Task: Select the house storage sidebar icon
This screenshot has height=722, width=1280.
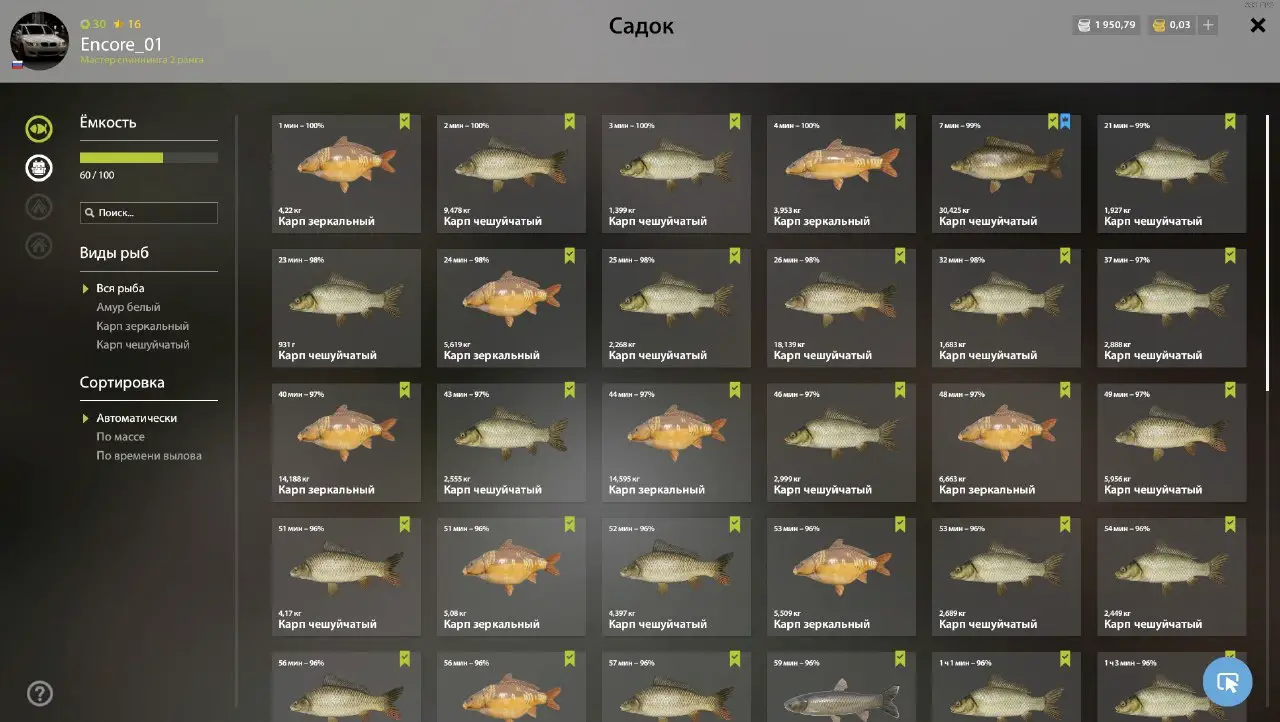Action: pyautogui.click(x=39, y=245)
